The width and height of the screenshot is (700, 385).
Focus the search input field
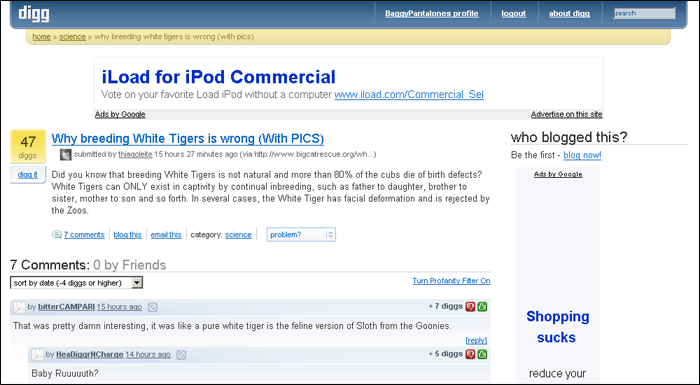(644, 13)
